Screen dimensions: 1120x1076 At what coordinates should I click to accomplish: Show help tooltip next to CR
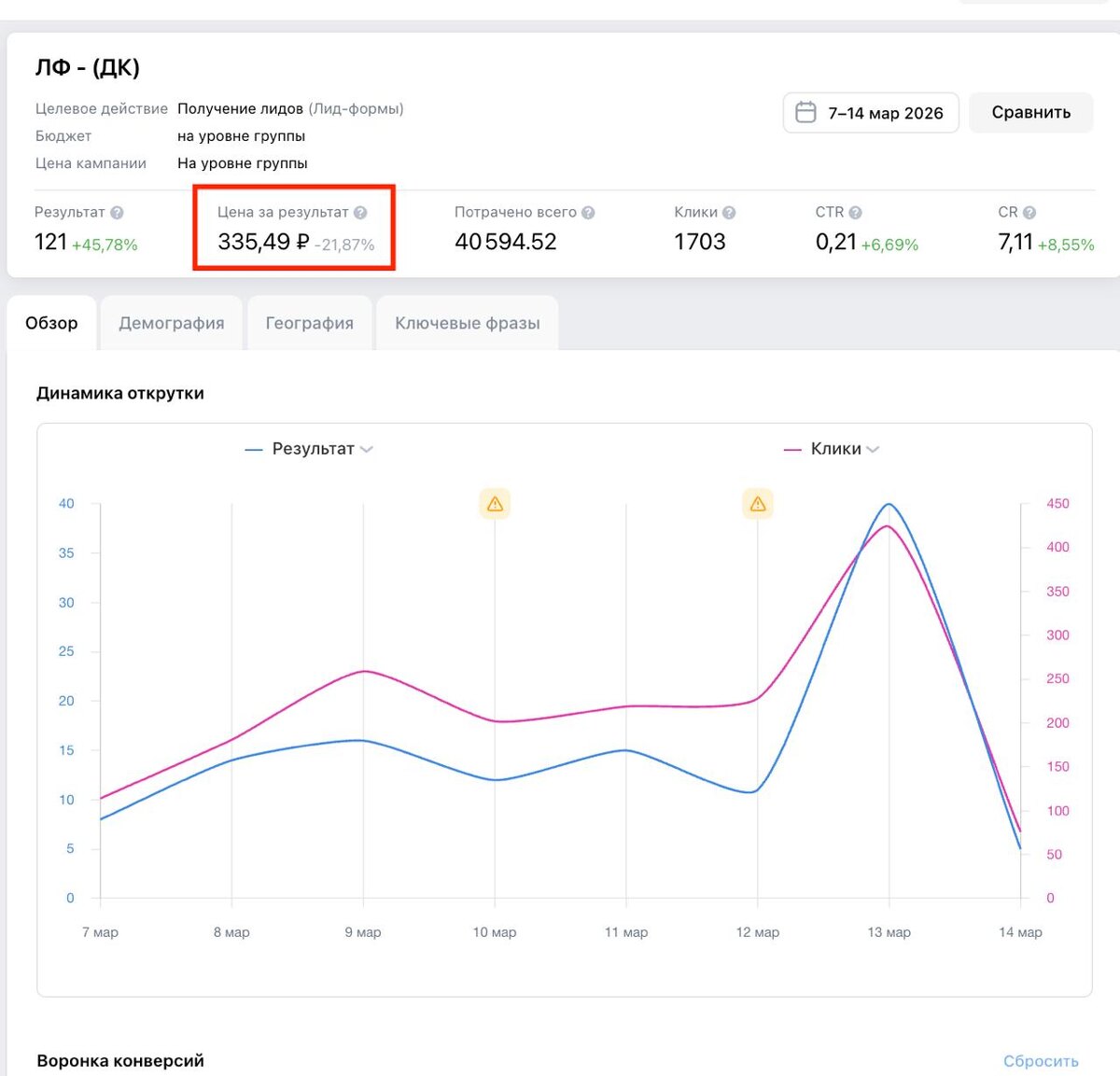click(x=1029, y=213)
